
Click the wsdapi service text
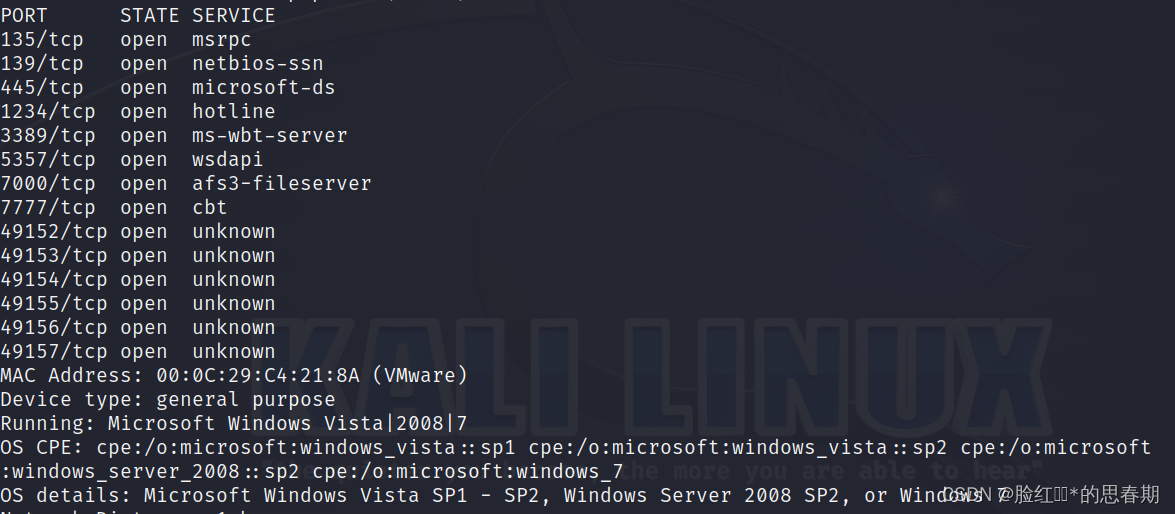(x=227, y=160)
